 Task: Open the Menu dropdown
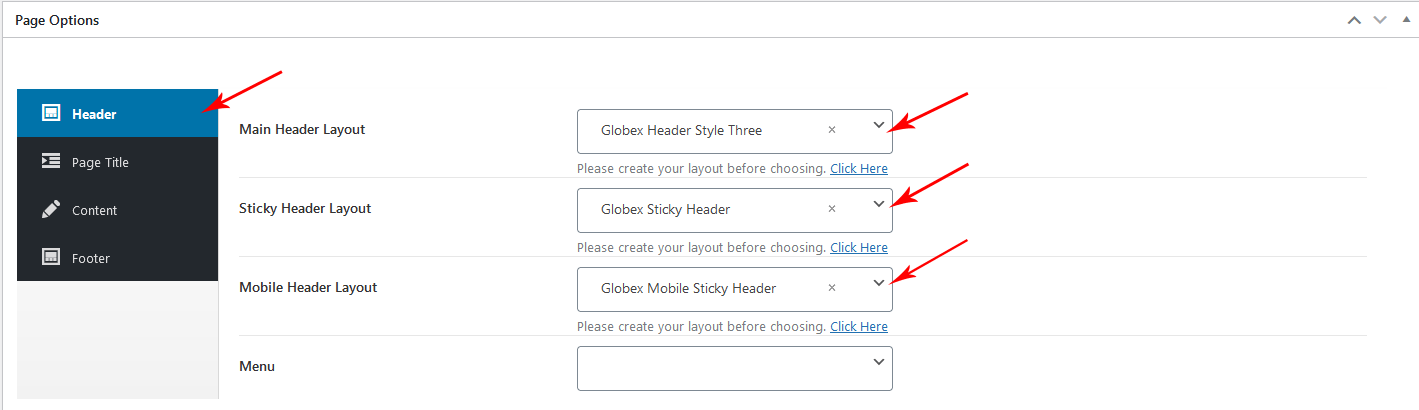coord(734,368)
